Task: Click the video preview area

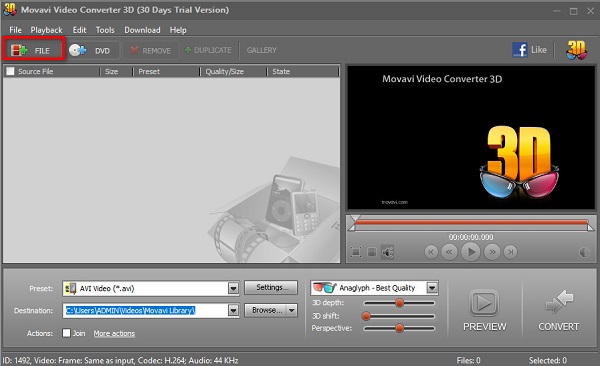Action: (x=471, y=138)
